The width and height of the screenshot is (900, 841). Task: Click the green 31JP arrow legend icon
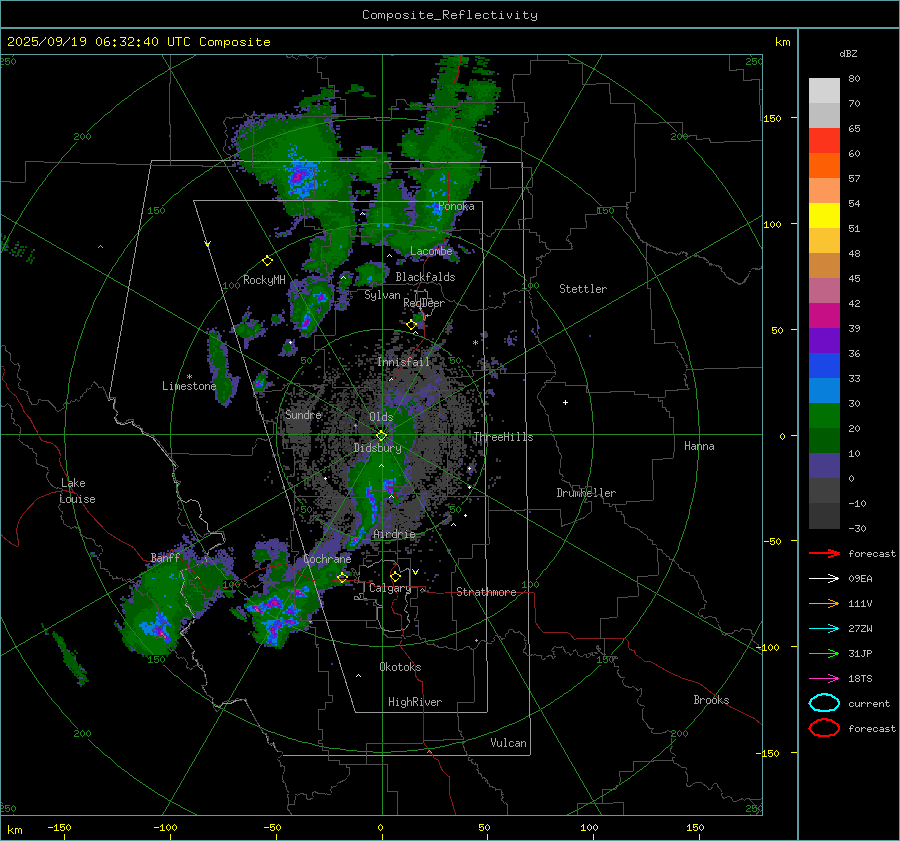[823, 653]
